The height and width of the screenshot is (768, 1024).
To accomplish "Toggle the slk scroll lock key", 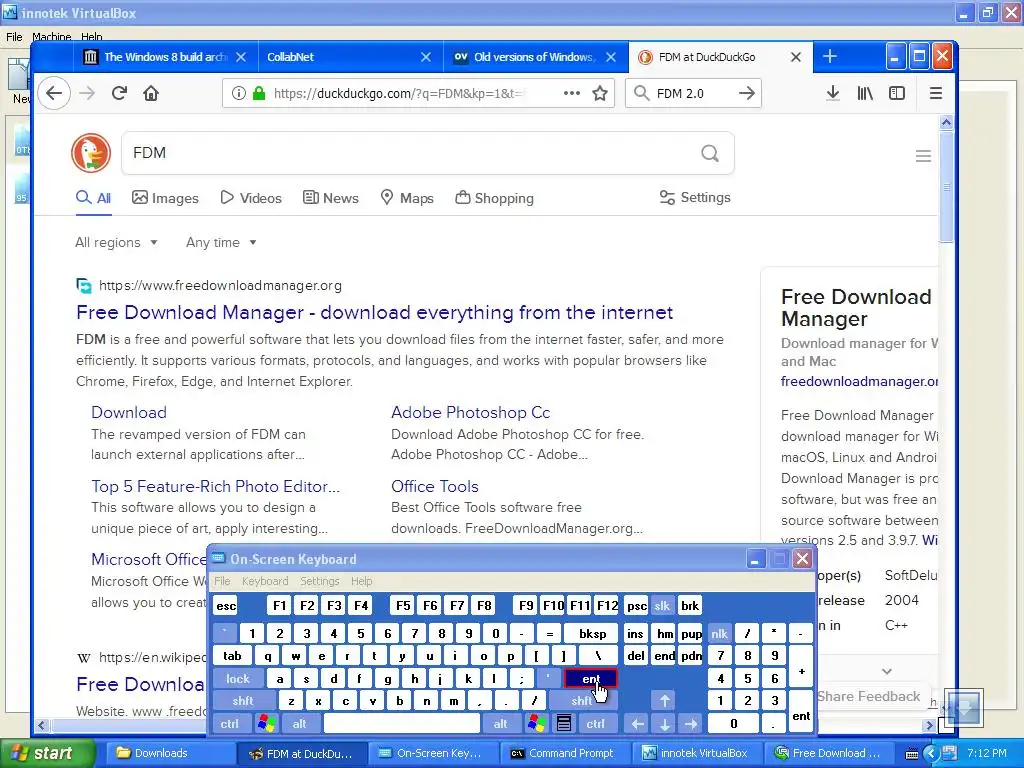I will tap(662, 605).
